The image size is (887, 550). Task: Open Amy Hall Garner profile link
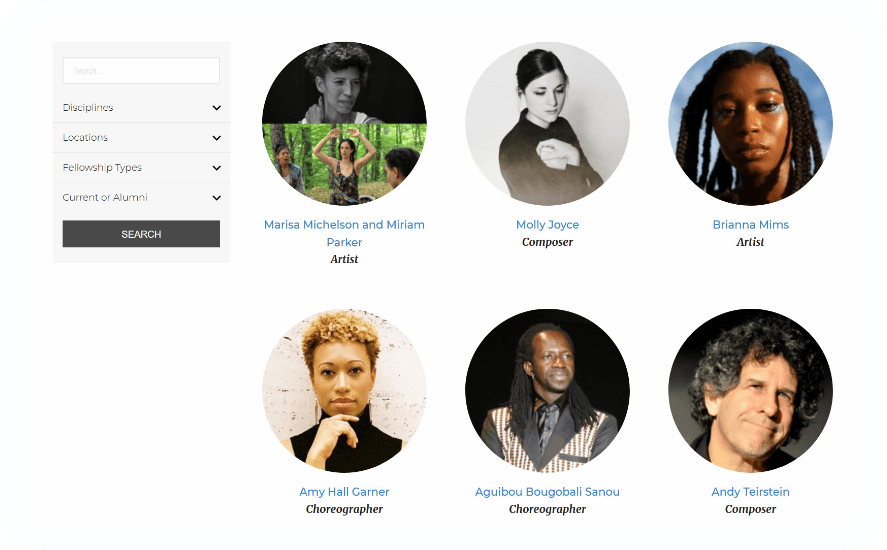click(x=344, y=492)
